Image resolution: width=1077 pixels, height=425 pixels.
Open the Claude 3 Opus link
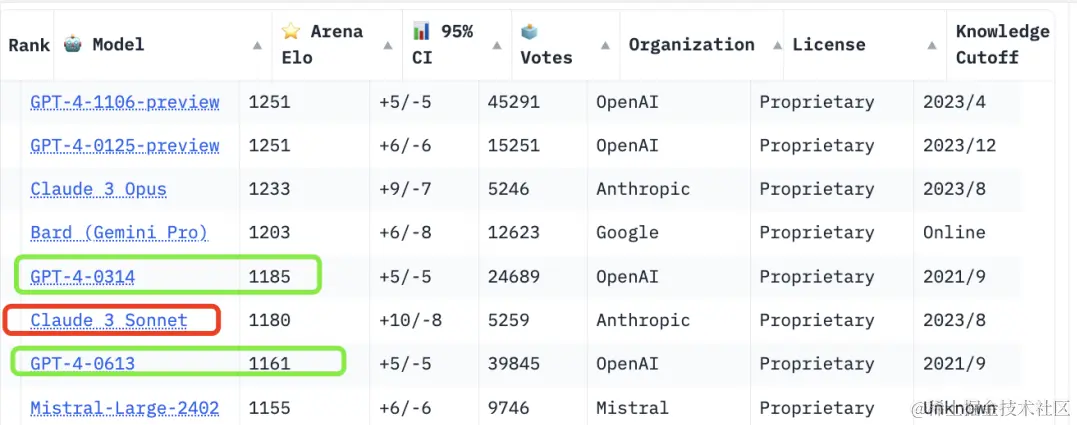(98, 189)
